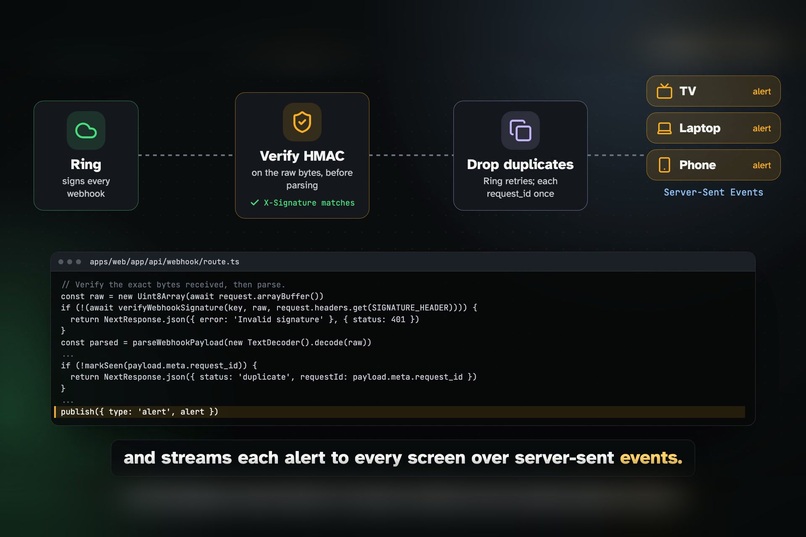This screenshot has height=537, width=806.
Task: Click the Verify HMAC heading
Action: [x=302, y=156]
